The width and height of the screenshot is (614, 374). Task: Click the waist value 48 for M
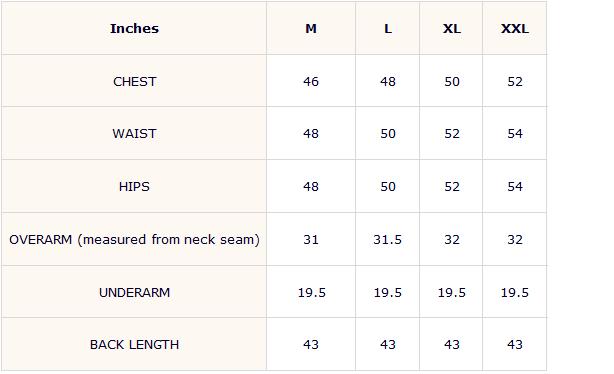[x=311, y=134]
